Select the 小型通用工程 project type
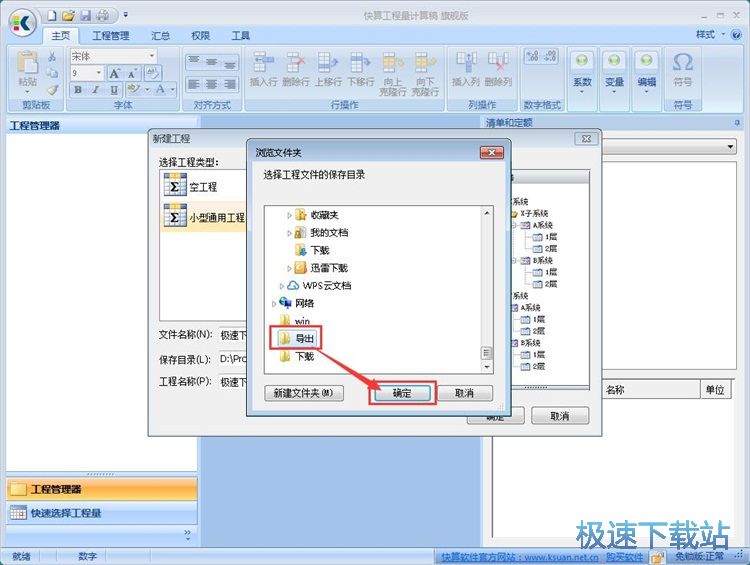 [x=204, y=217]
